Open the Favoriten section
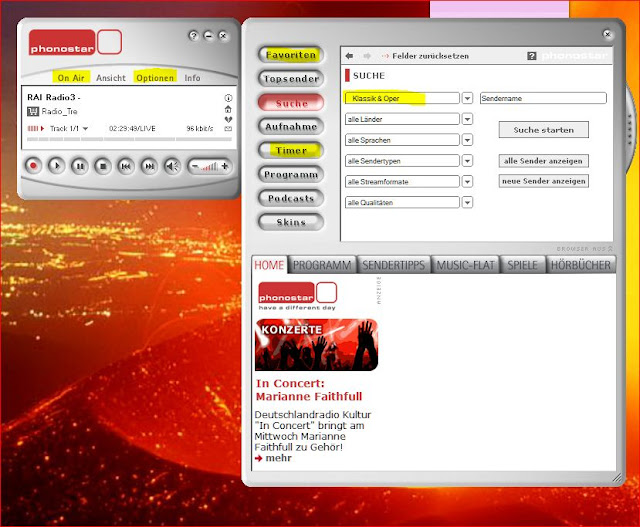This screenshot has width=640, height=527. point(291,55)
